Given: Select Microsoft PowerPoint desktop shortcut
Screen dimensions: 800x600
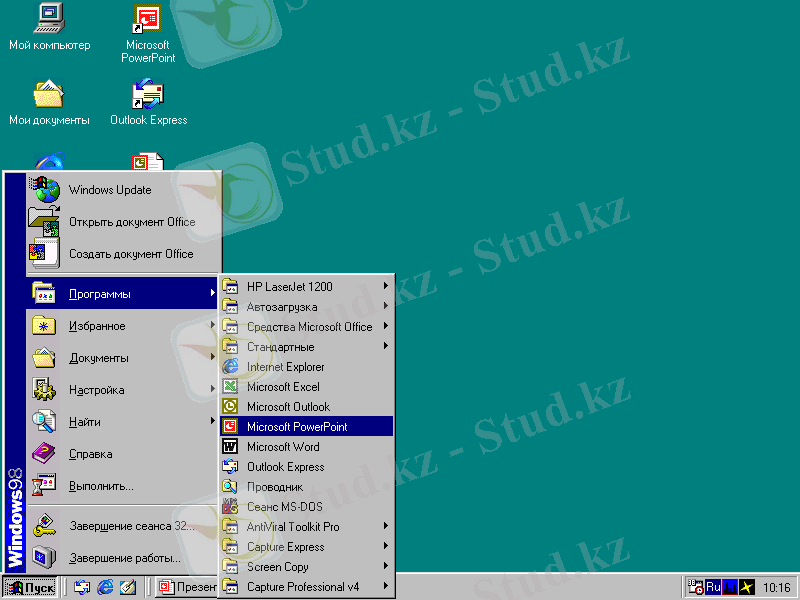Looking at the screenshot, I should pos(148,33).
